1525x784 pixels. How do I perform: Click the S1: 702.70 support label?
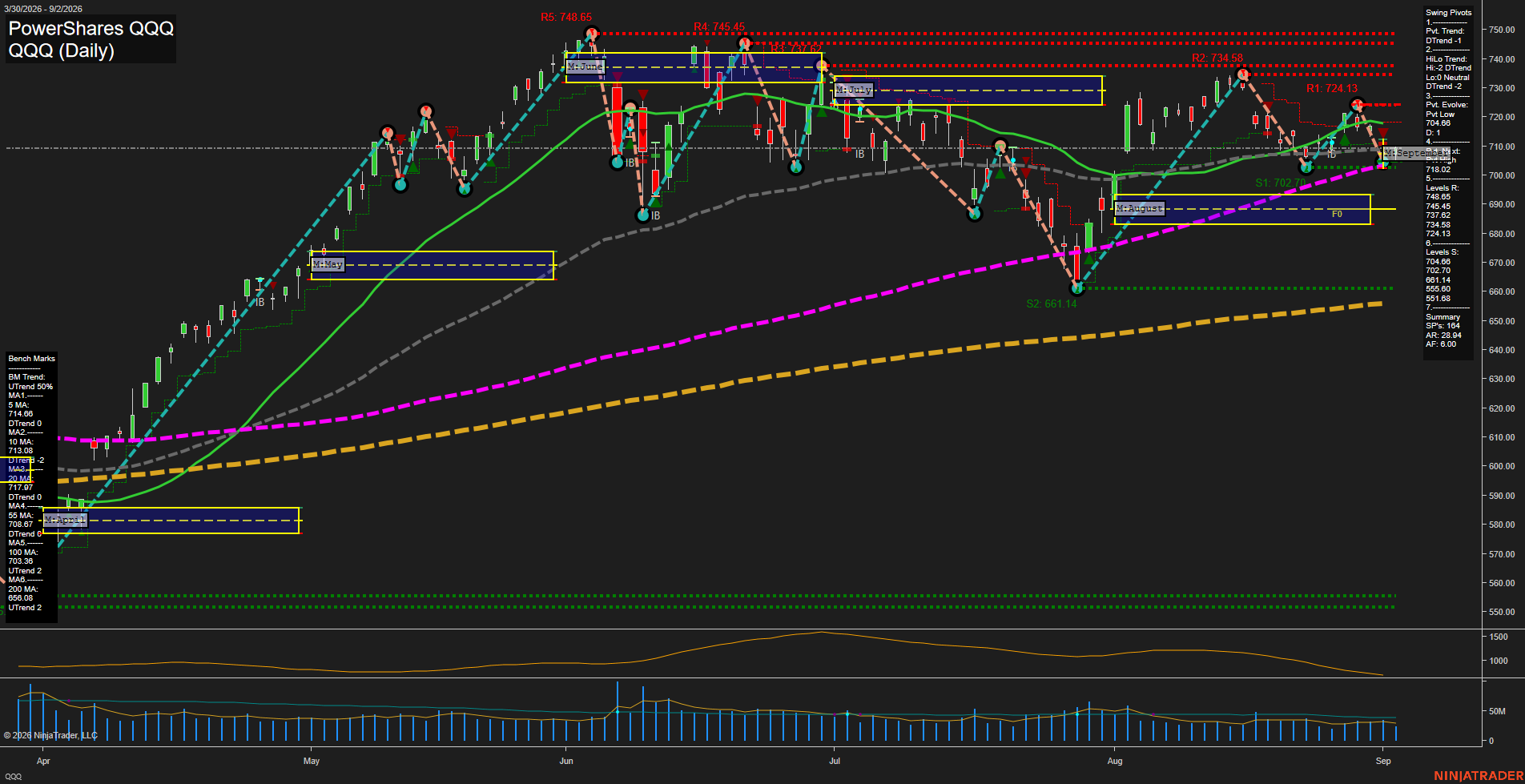(1281, 183)
